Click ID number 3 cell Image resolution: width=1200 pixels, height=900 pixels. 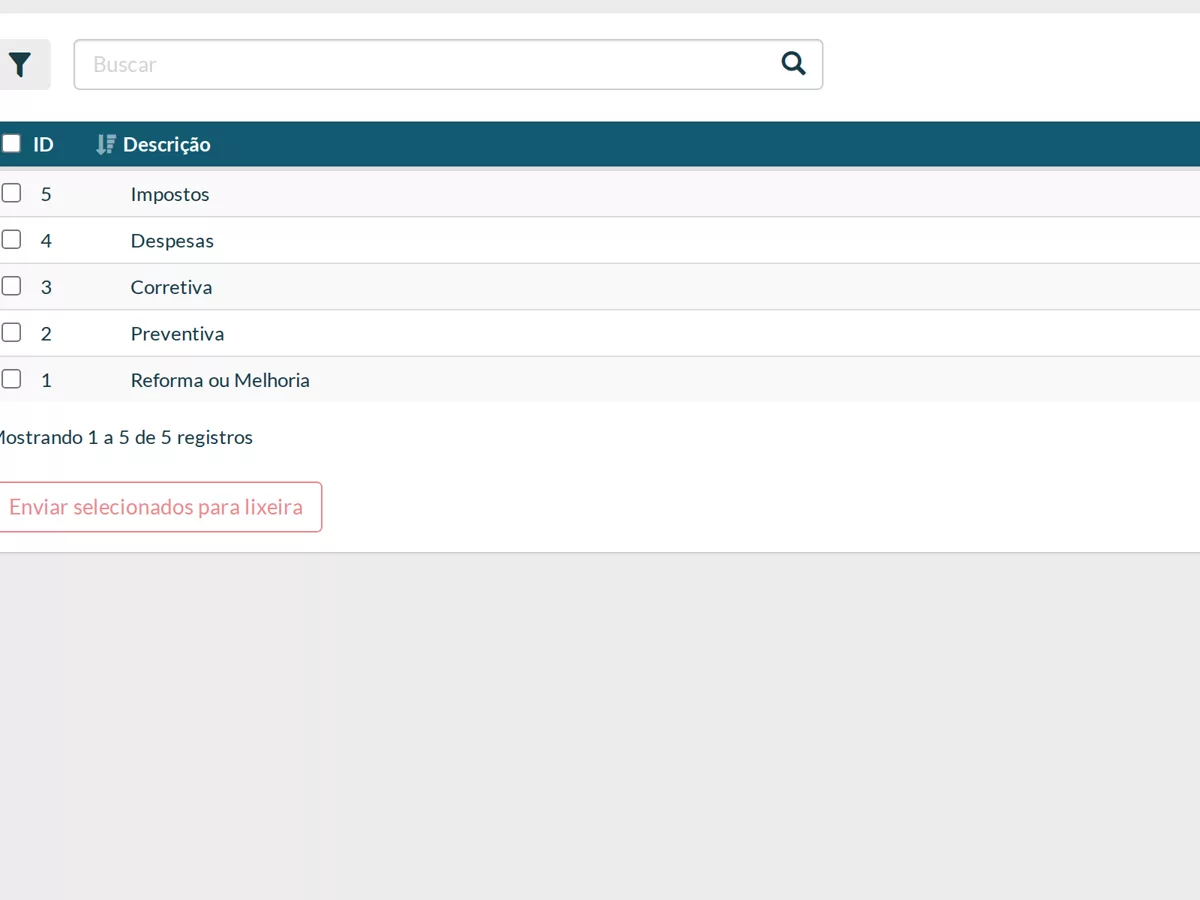[46, 287]
